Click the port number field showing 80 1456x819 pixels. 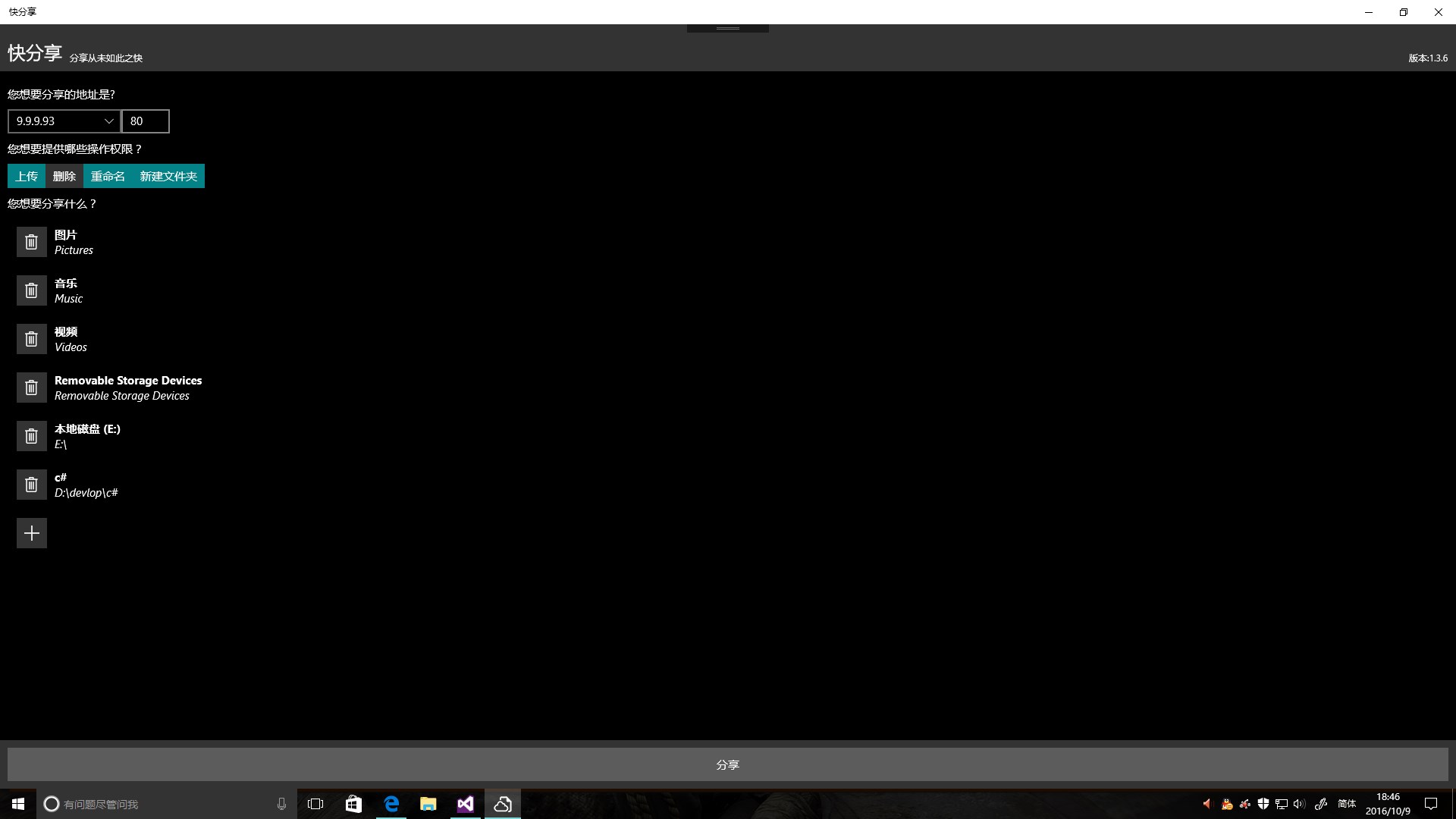click(145, 121)
